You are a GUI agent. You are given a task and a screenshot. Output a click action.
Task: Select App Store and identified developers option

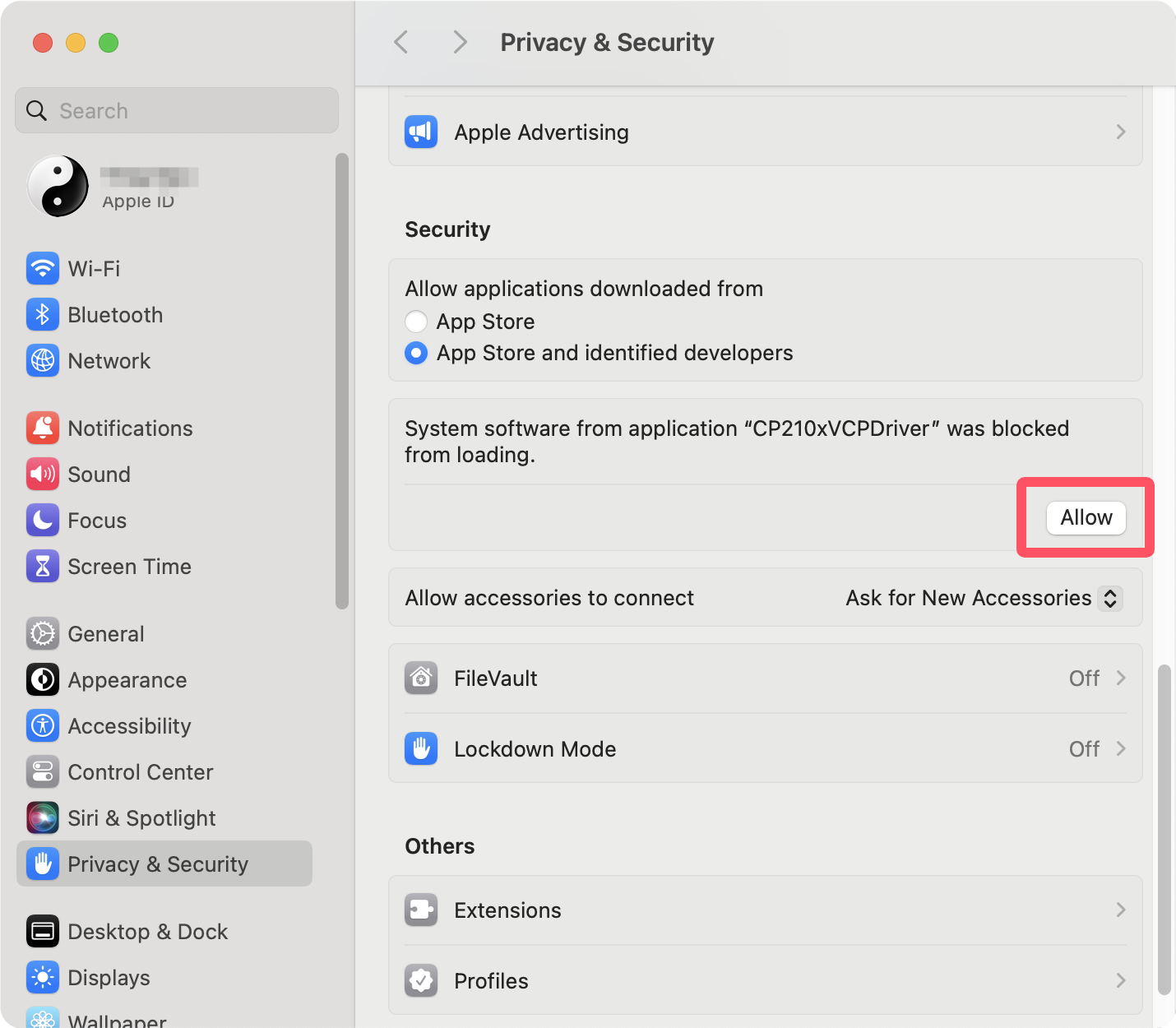[x=416, y=354]
